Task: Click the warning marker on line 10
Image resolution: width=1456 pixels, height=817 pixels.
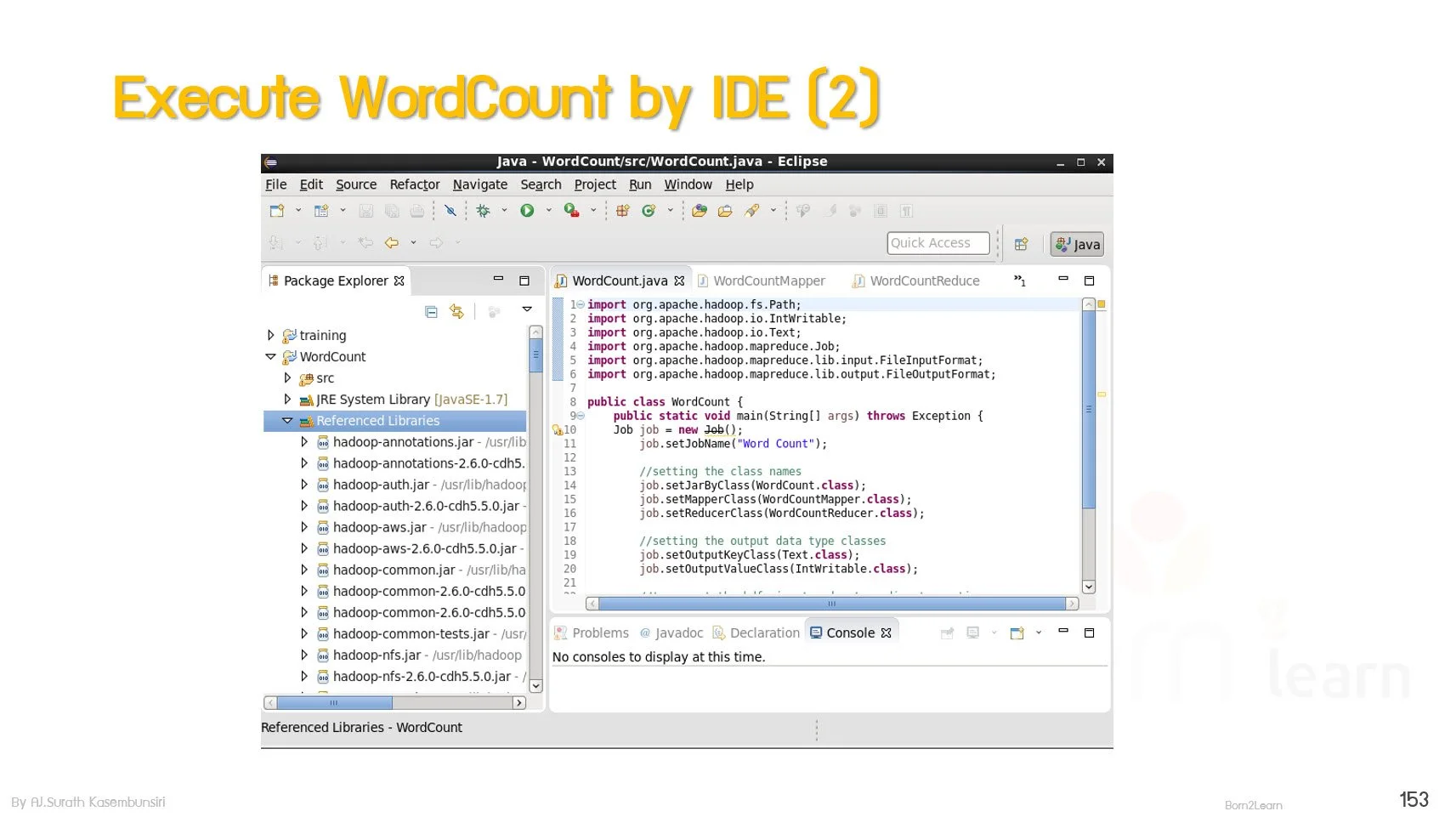Action: coord(558,430)
